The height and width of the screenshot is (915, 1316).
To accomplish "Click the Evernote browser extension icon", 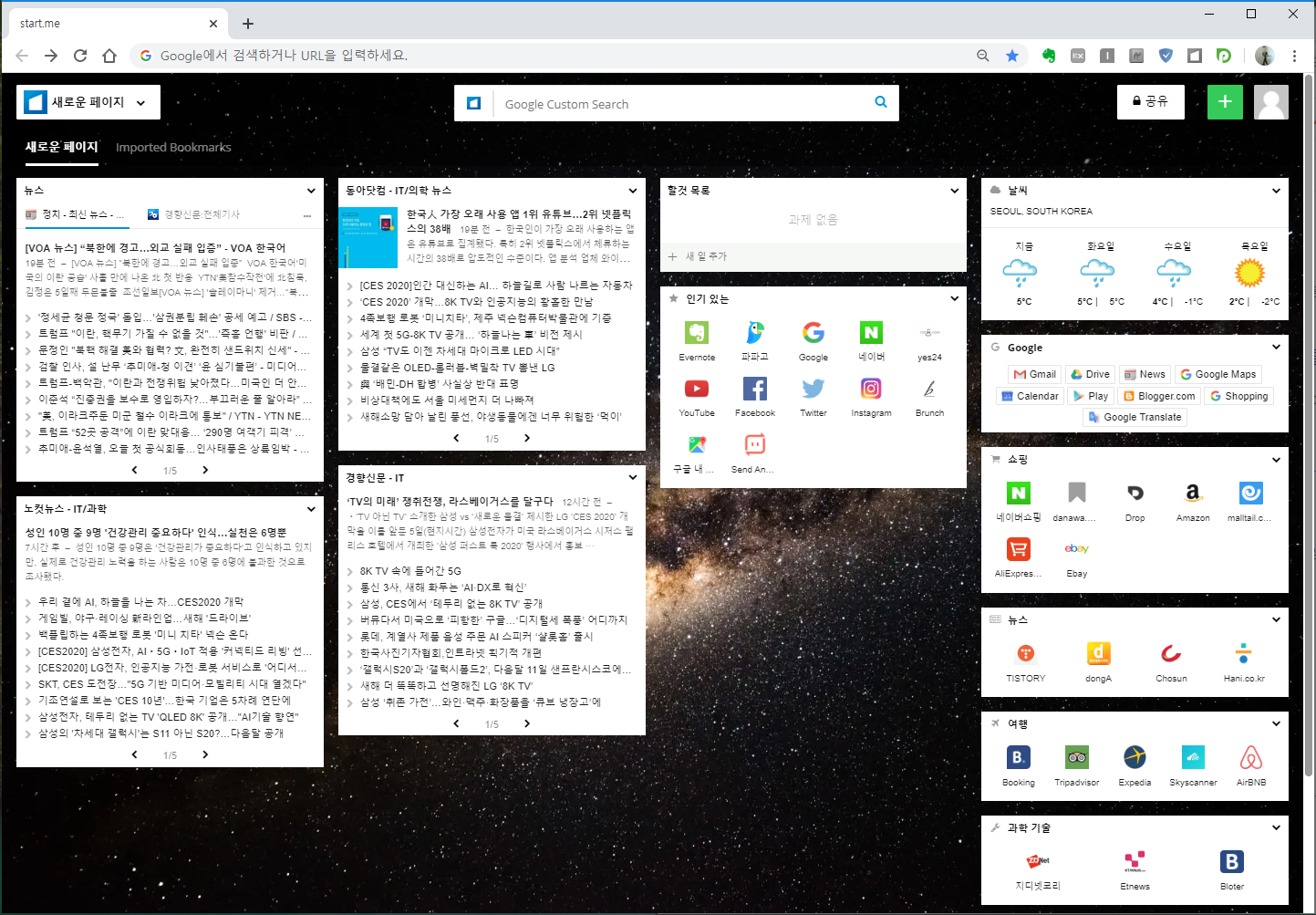I will [x=1049, y=56].
